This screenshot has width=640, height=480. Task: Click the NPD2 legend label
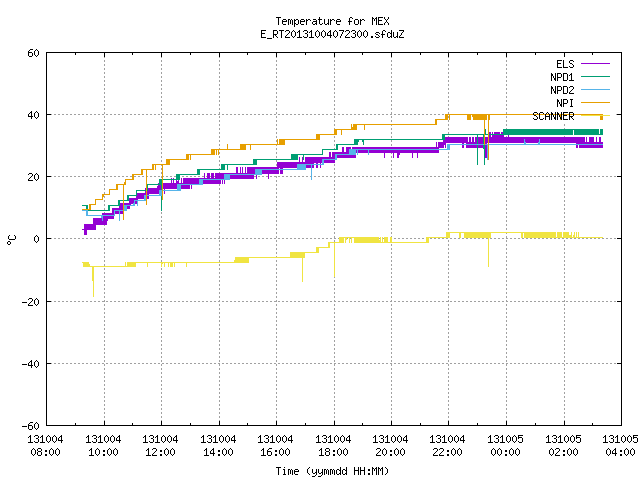pyautogui.click(x=562, y=90)
